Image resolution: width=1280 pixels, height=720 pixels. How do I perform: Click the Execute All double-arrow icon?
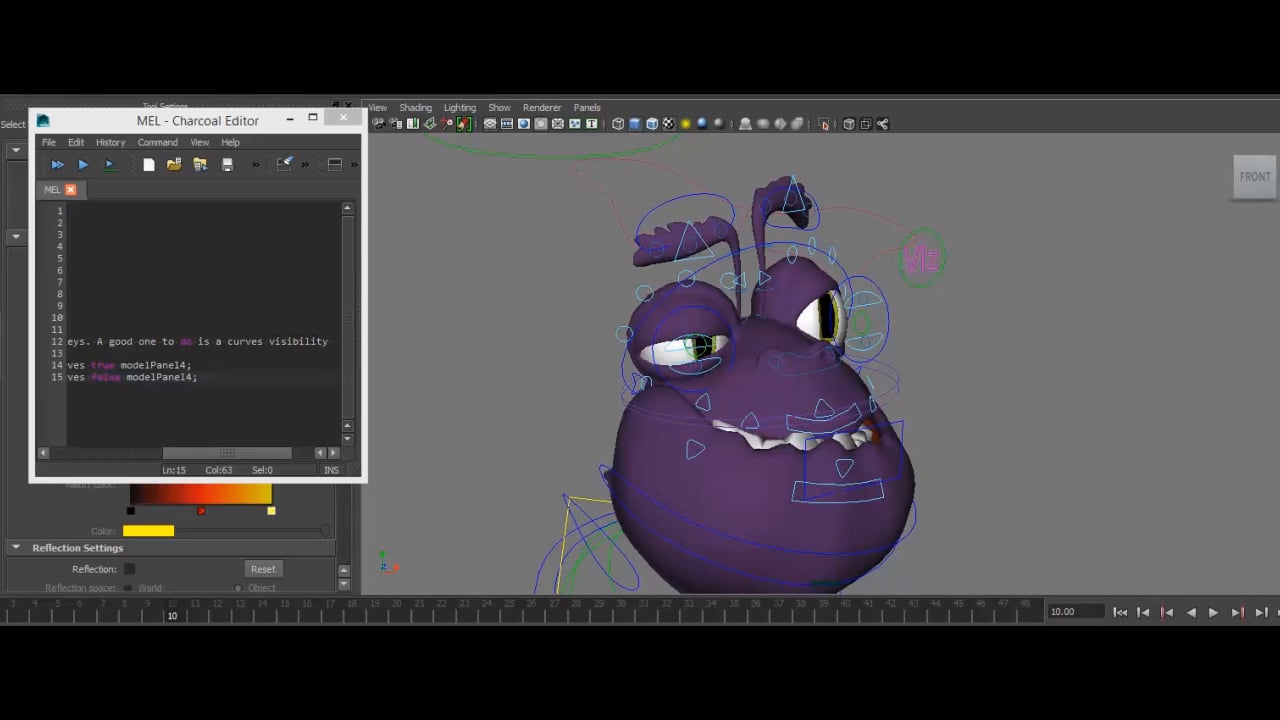[x=57, y=164]
